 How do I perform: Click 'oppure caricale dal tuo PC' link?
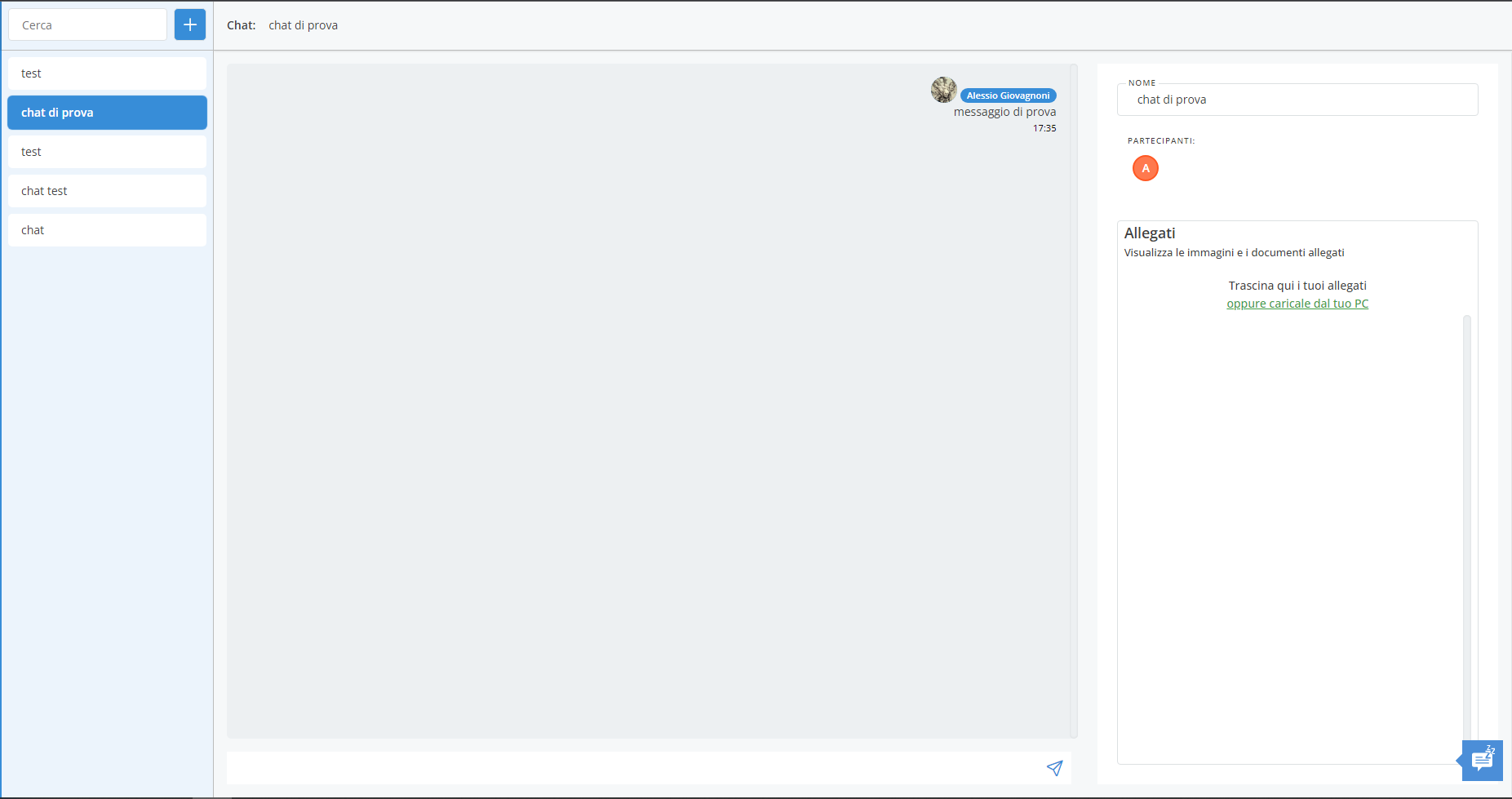click(1297, 304)
